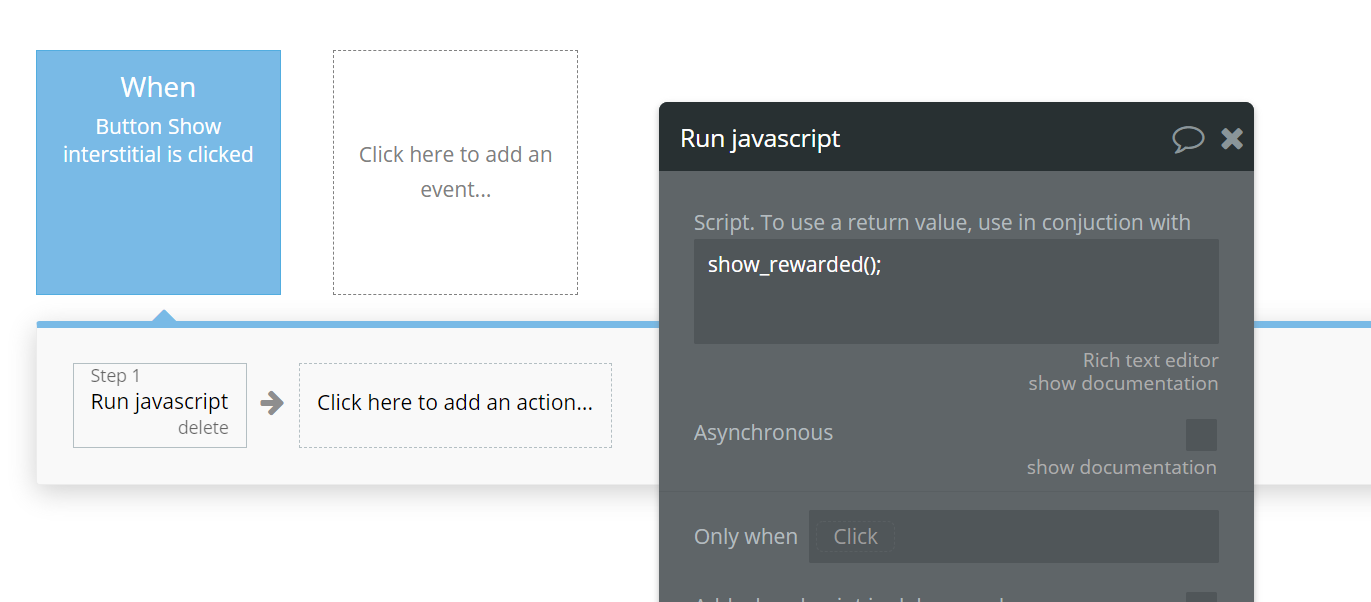Click into the Script code input field
This screenshot has width=1371, height=602.
click(956, 291)
